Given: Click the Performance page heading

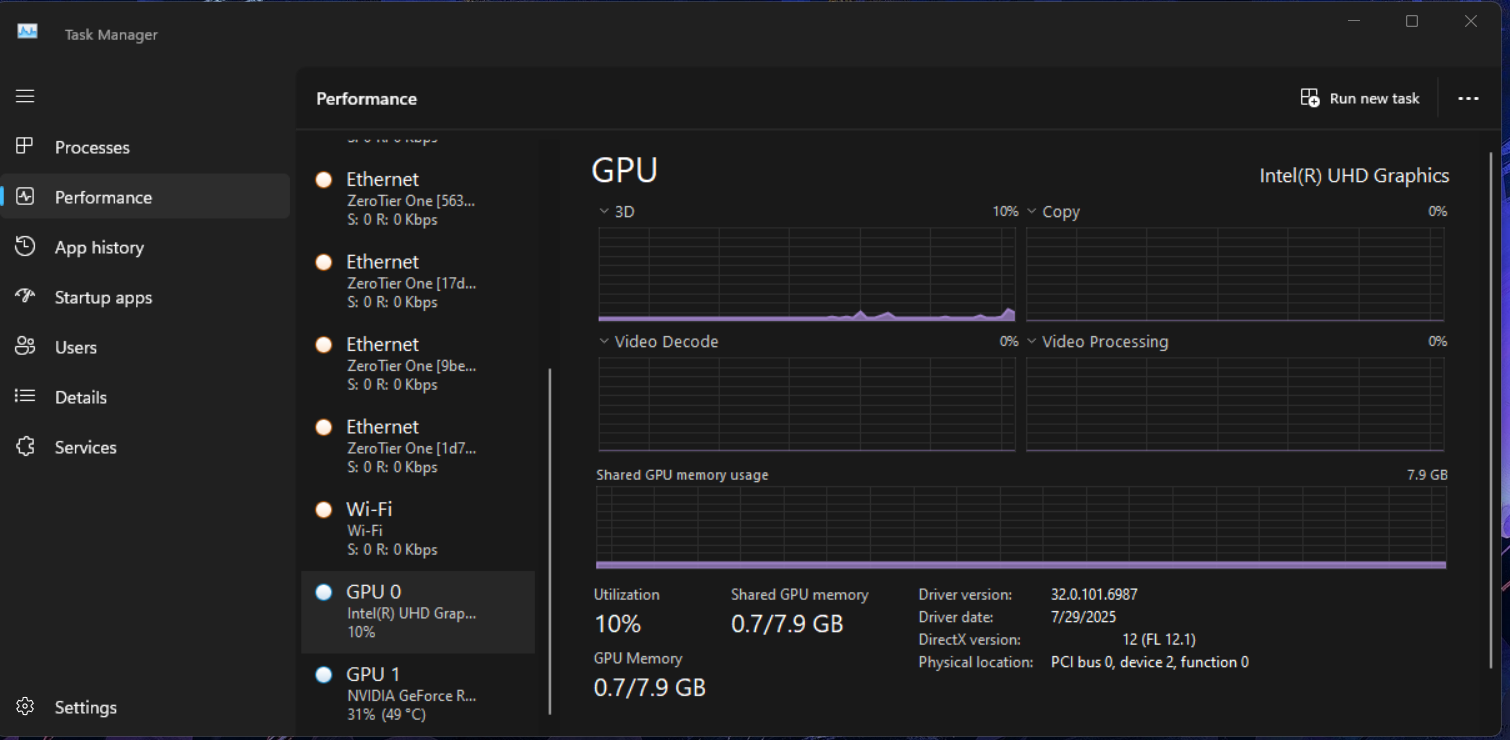Looking at the screenshot, I should click(366, 99).
